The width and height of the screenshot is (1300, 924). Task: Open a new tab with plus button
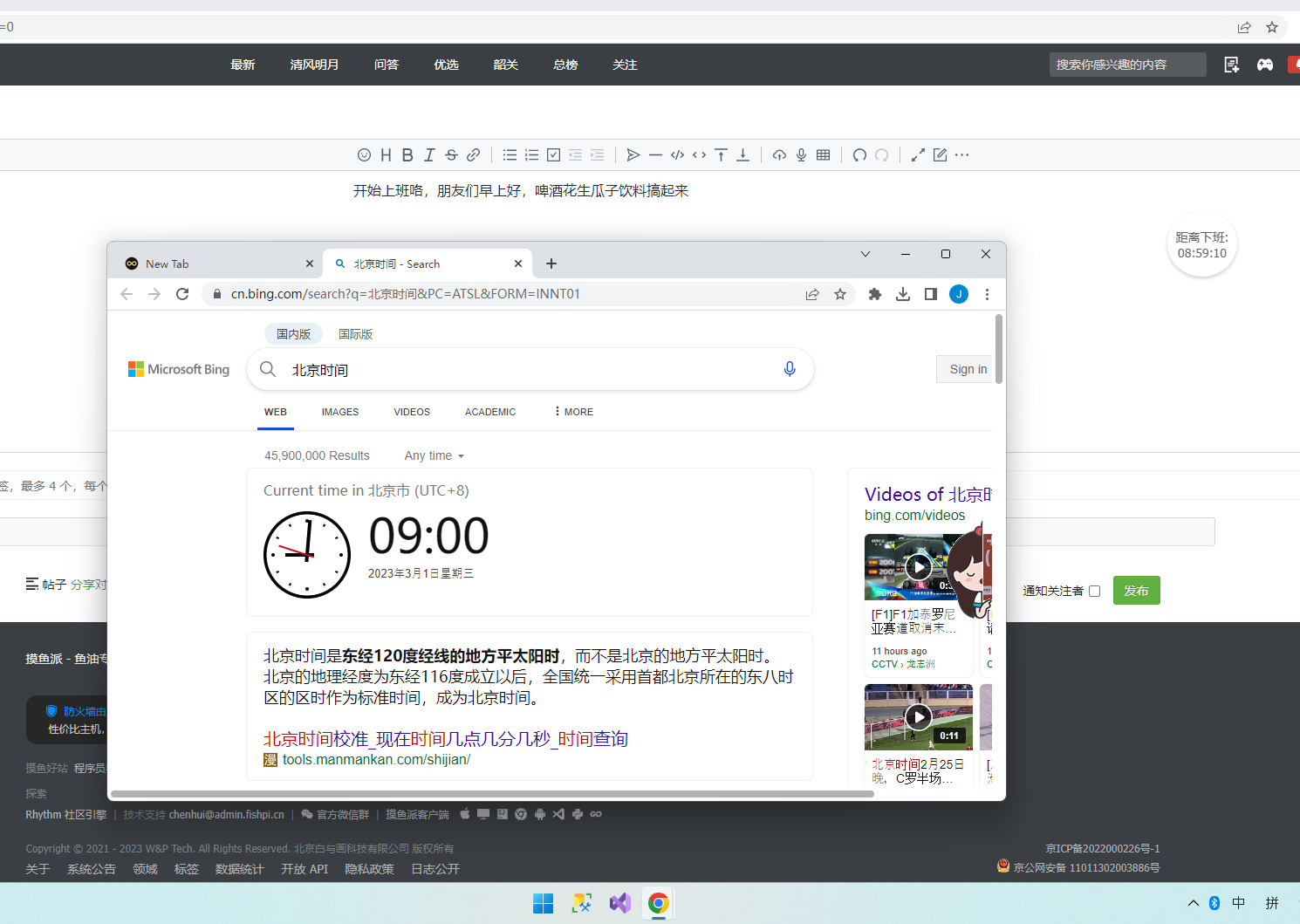coord(551,264)
